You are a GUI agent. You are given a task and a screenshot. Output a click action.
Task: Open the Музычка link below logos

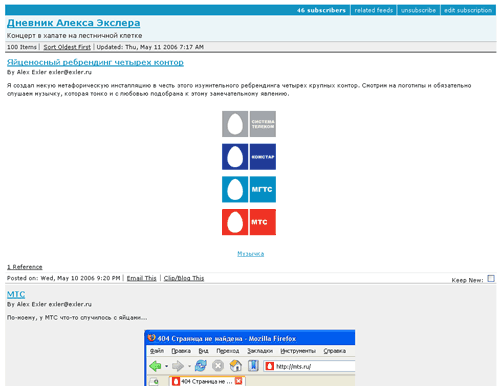pos(251,254)
